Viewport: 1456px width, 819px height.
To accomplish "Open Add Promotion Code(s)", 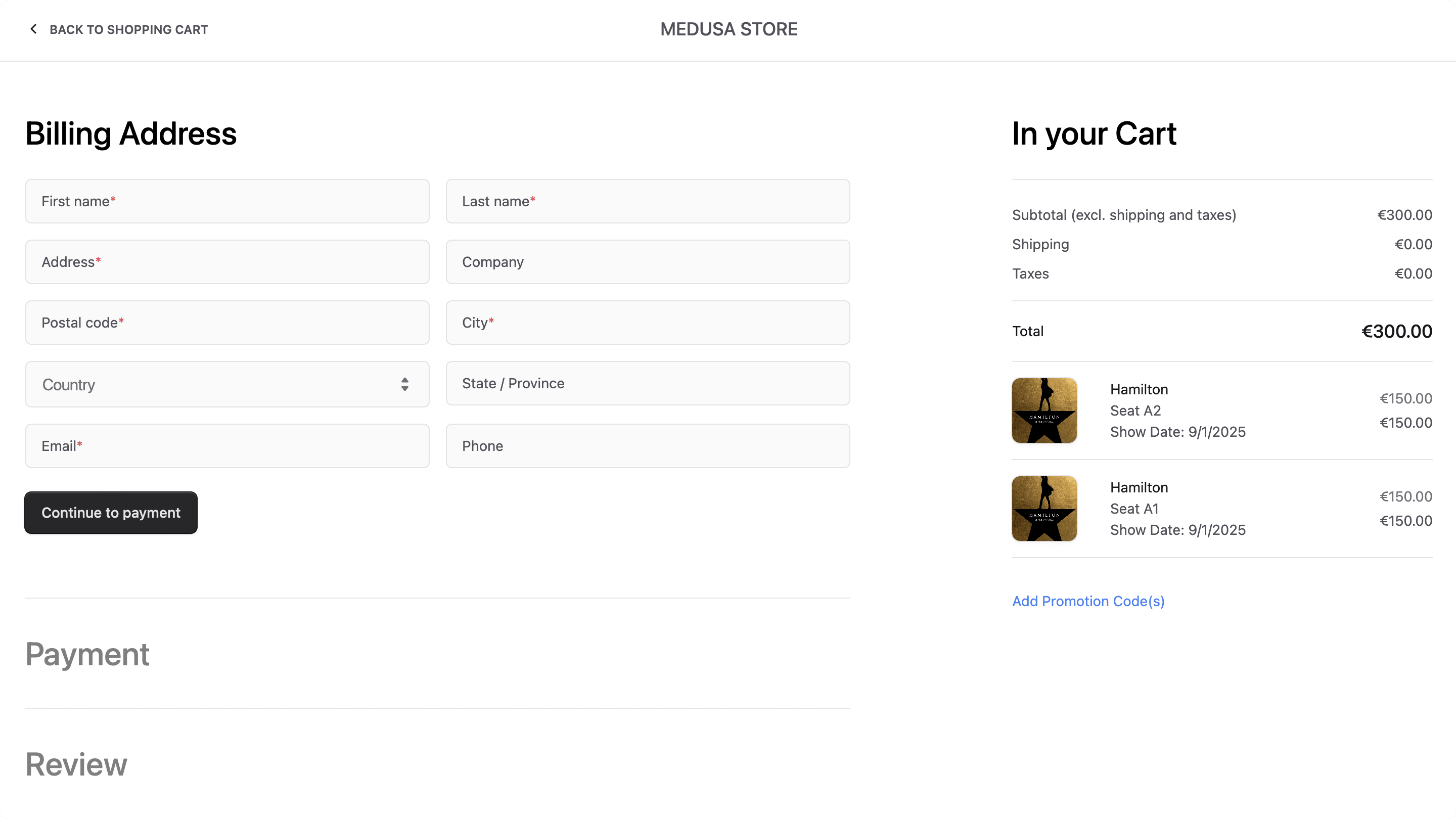I will (x=1088, y=601).
